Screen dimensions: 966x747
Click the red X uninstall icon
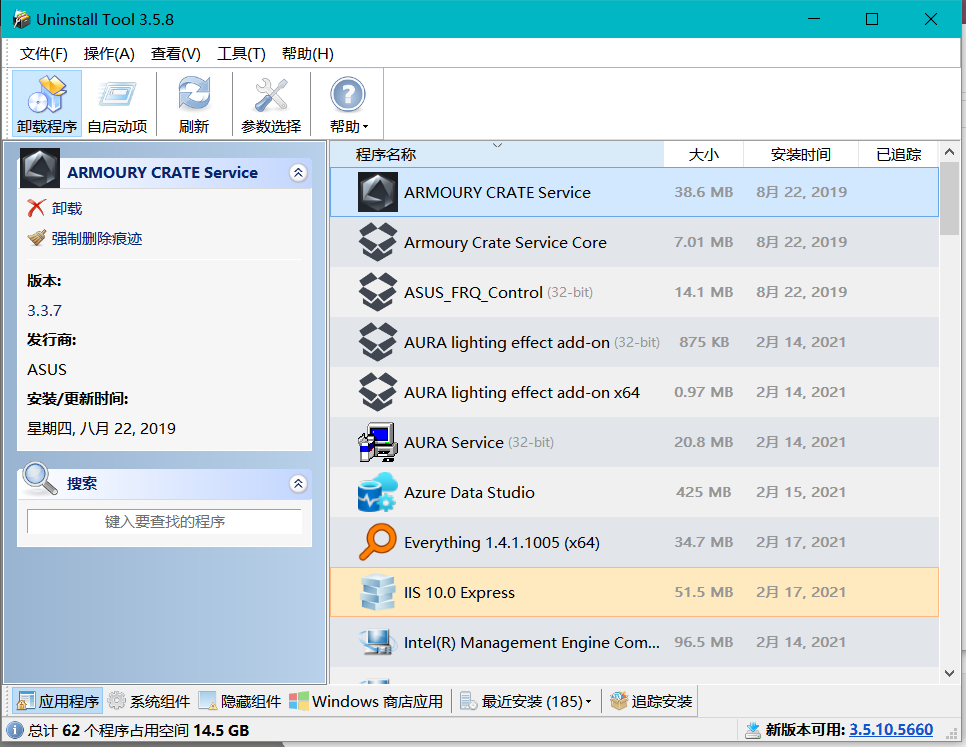(36, 208)
